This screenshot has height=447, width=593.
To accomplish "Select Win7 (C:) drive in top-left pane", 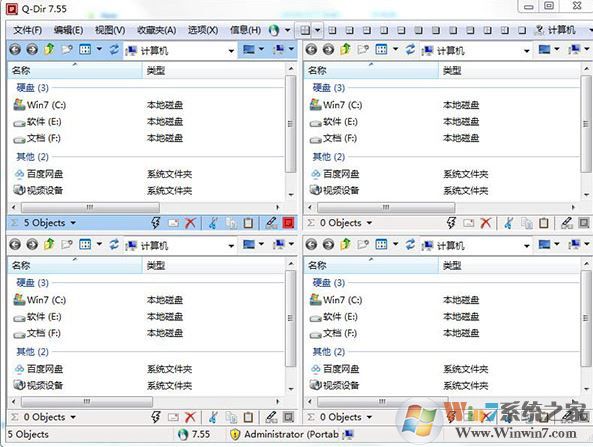I will point(40,105).
